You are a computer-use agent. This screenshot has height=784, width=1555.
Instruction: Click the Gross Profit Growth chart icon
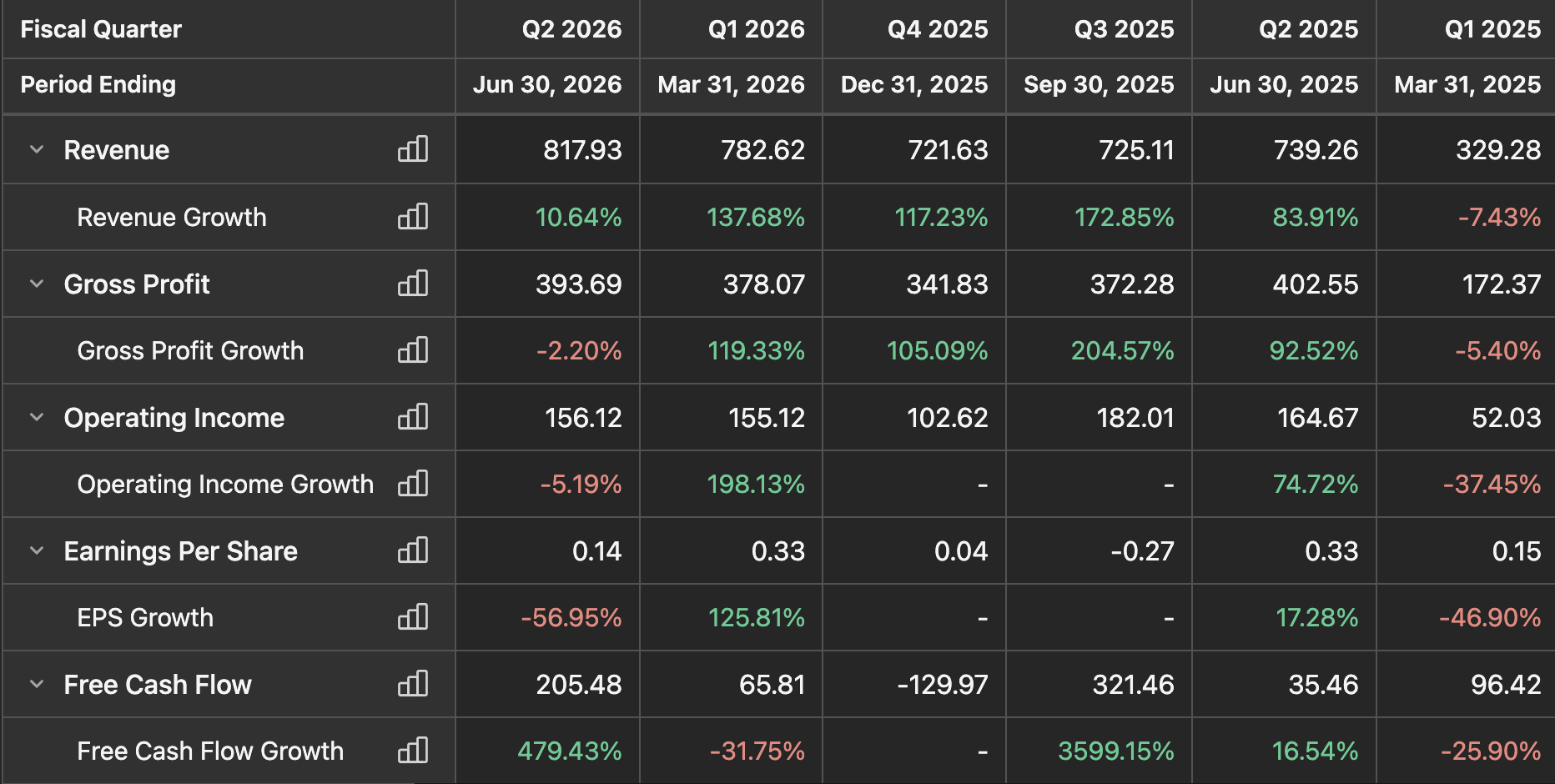pyautogui.click(x=413, y=350)
